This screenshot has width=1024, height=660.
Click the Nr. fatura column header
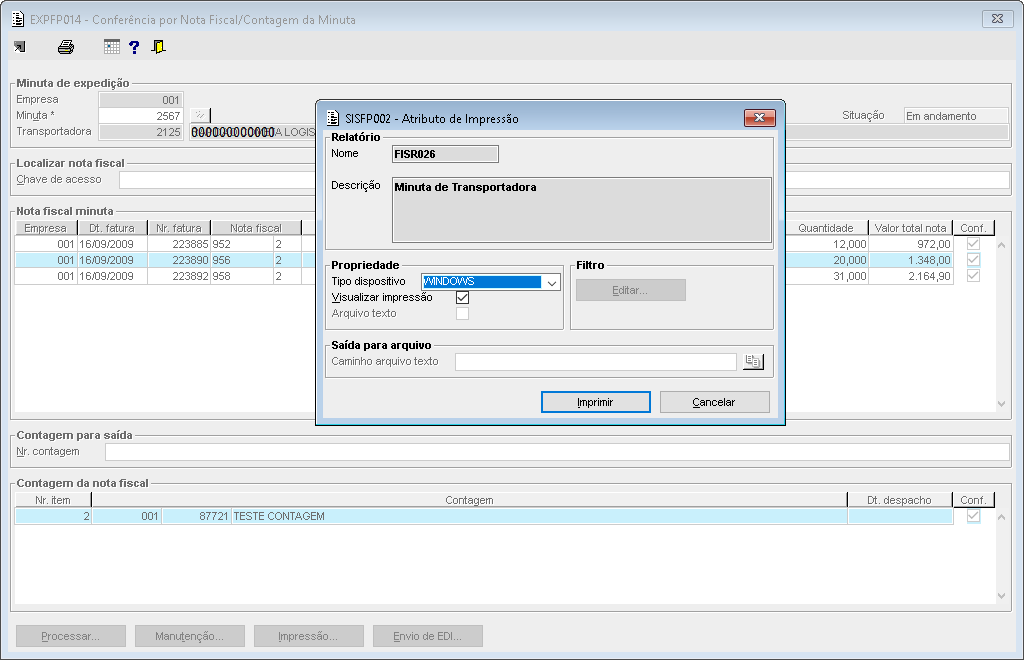(x=179, y=228)
